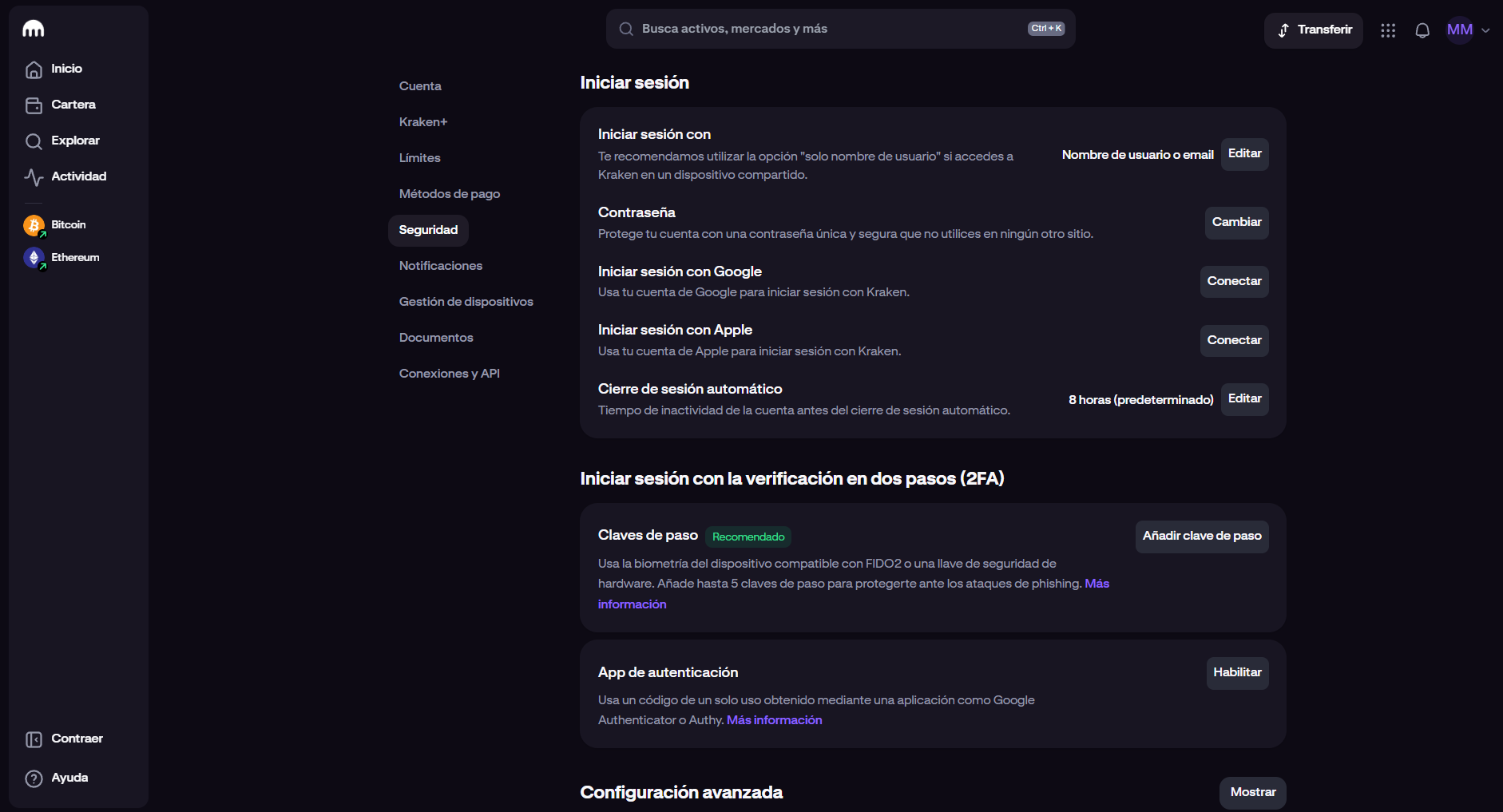Click the magnifier icon in search bar
Image resolution: width=1503 pixels, height=812 pixels.
coord(626,29)
